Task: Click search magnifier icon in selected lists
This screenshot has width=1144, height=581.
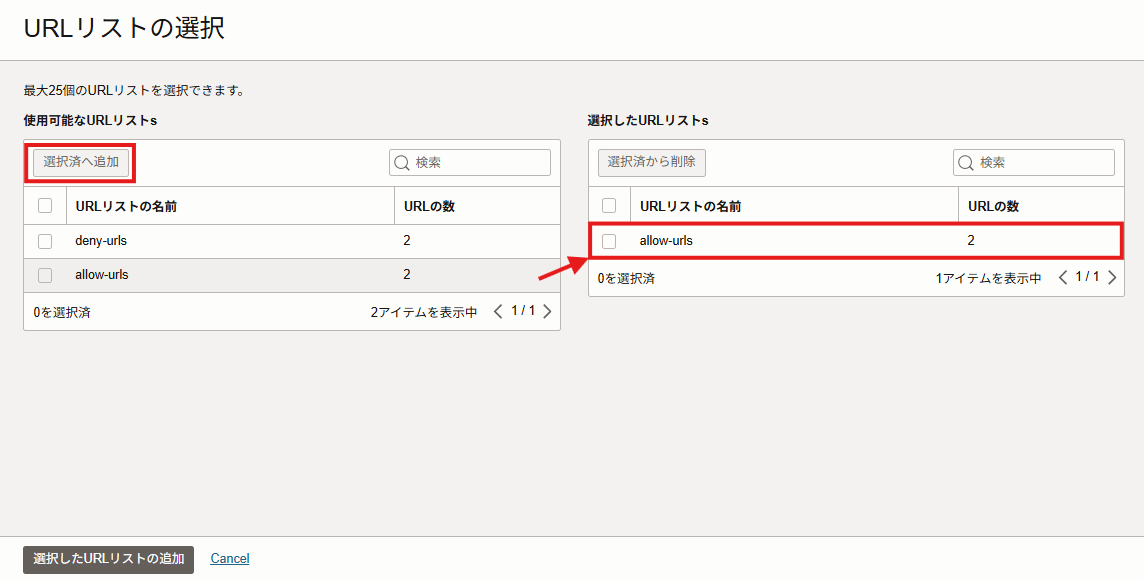Action: pyautogui.click(x=966, y=163)
